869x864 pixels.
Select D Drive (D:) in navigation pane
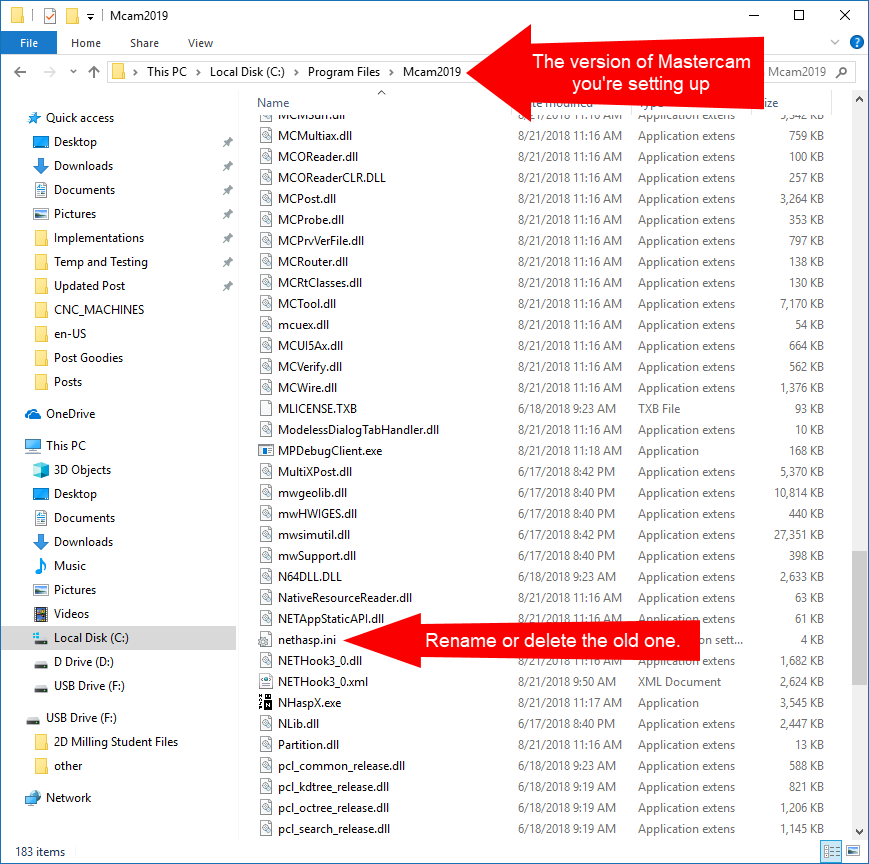83,662
